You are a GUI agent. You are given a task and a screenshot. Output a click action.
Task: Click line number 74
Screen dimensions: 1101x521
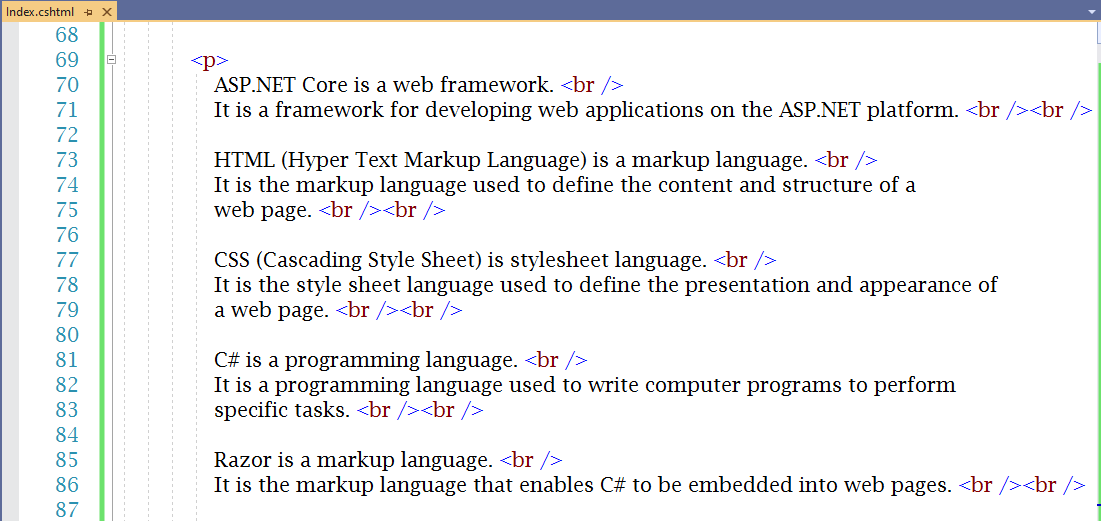click(x=67, y=185)
